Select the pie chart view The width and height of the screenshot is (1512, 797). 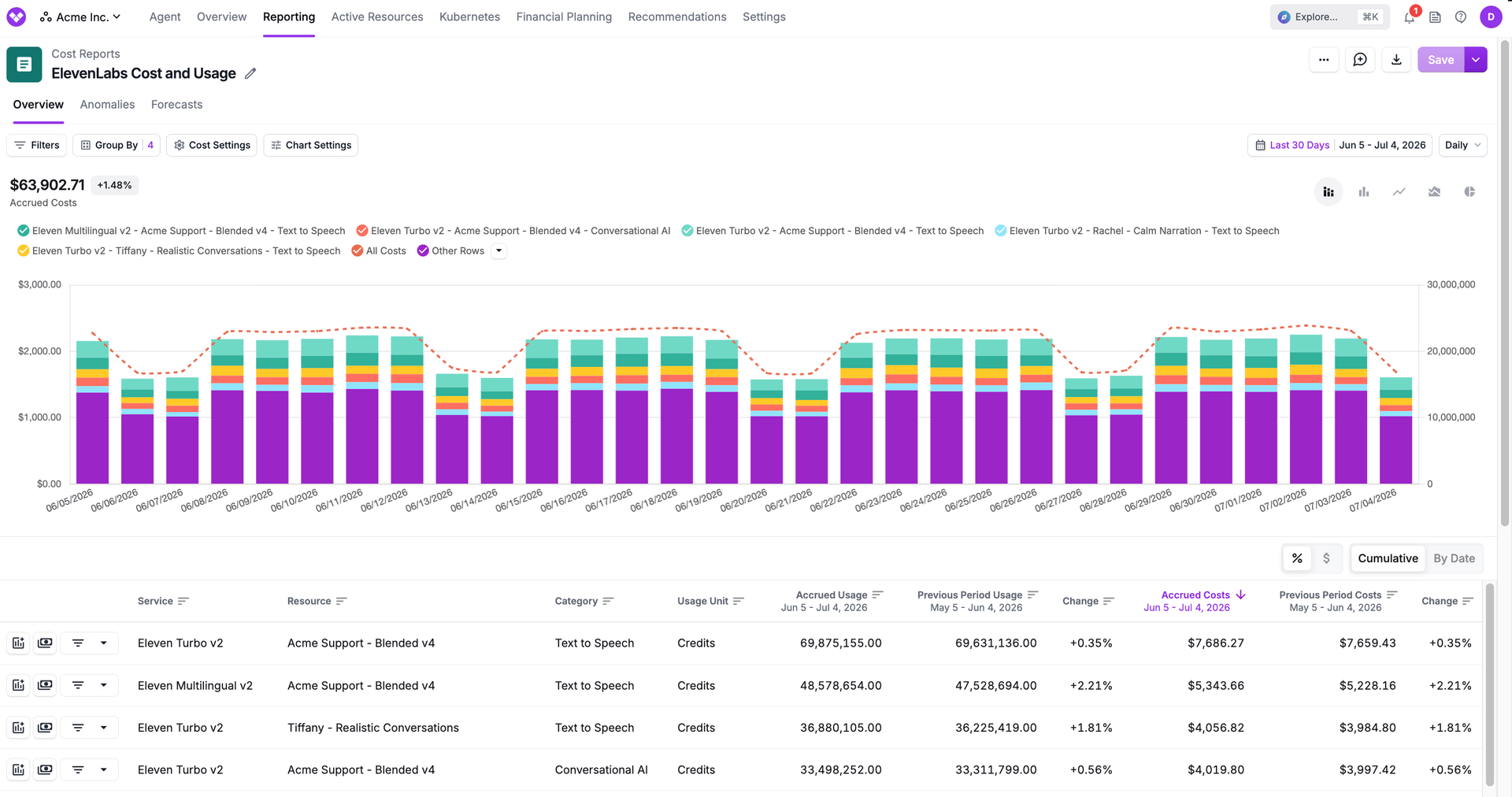[x=1469, y=191]
